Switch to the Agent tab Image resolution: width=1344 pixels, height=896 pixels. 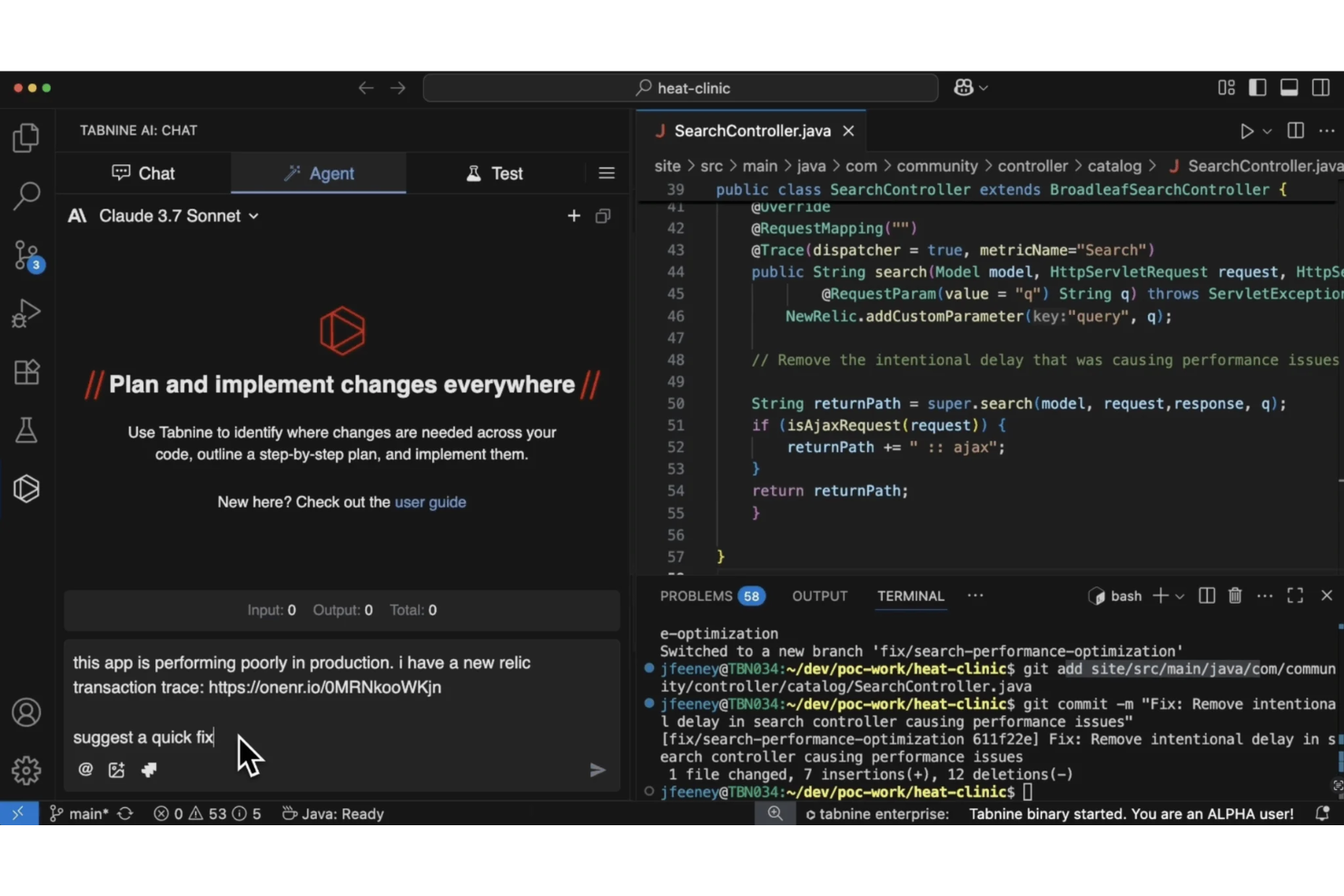pyautogui.click(x=319, y=173)
